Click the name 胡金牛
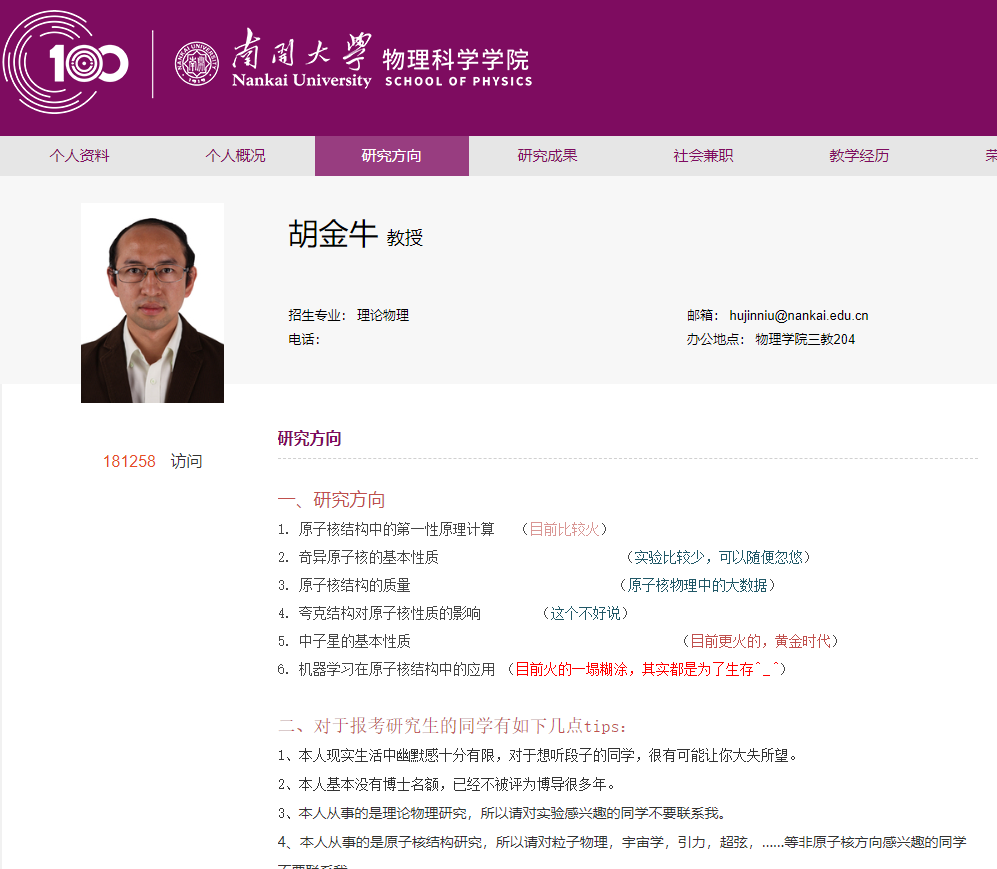This screenshot has width=997, height=869. point(333,234)
